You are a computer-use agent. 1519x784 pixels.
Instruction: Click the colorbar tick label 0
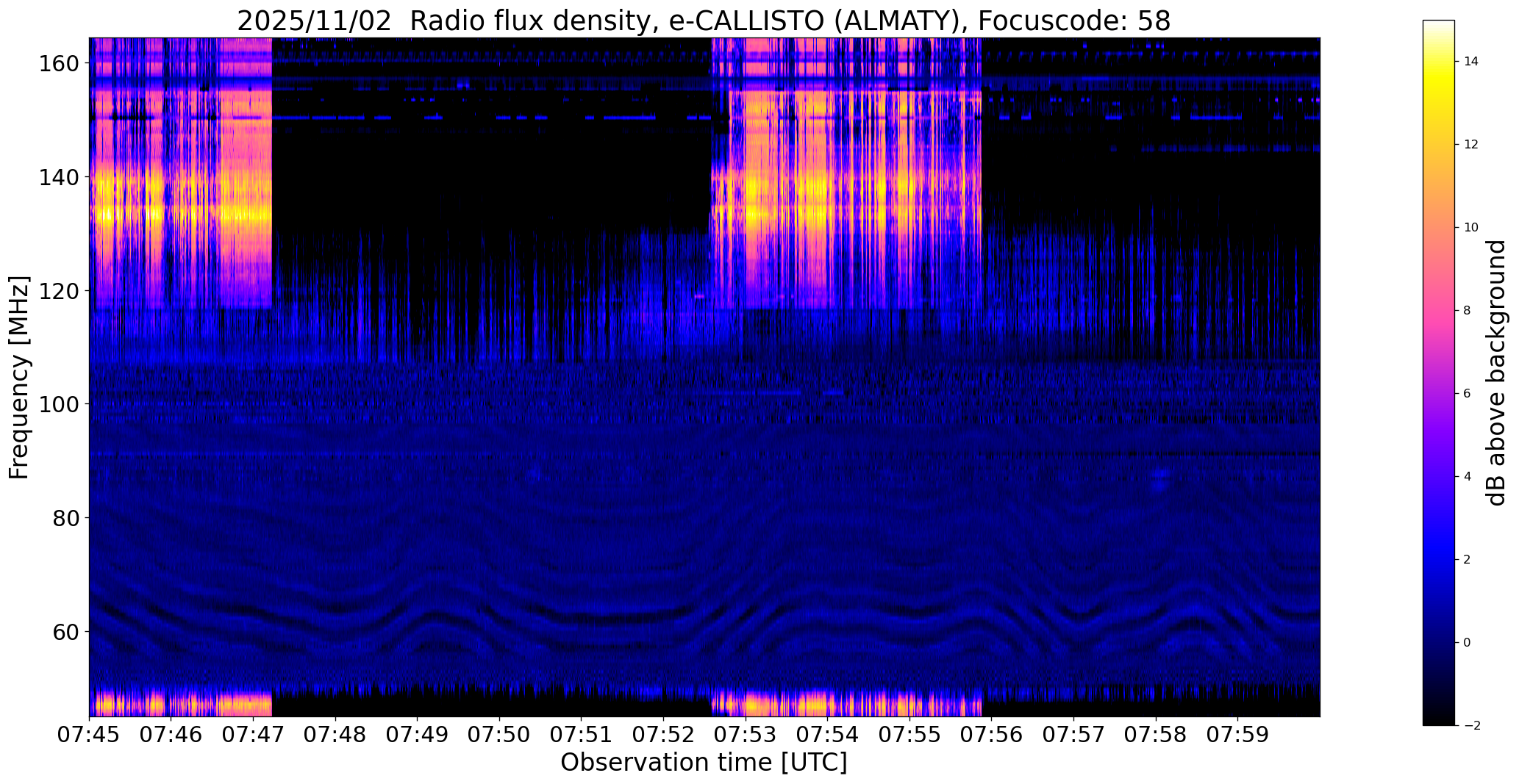click(x=1467, y=643)
